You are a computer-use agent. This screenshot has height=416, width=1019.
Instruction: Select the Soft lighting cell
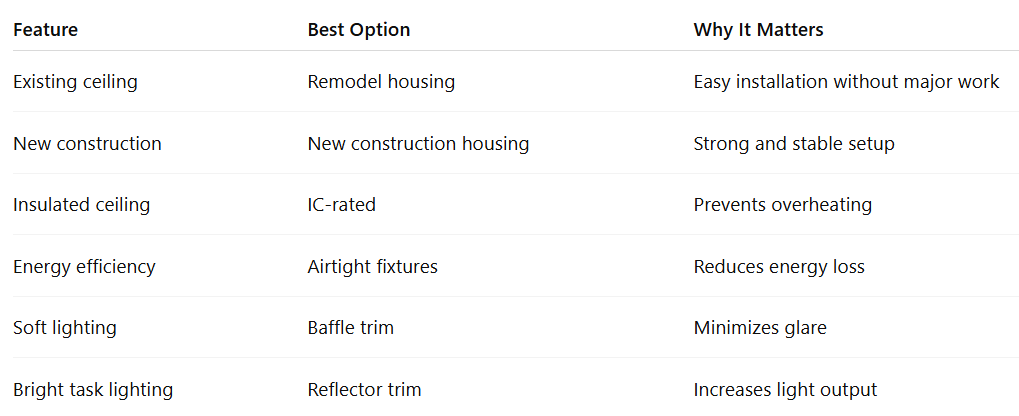[64, 328]
